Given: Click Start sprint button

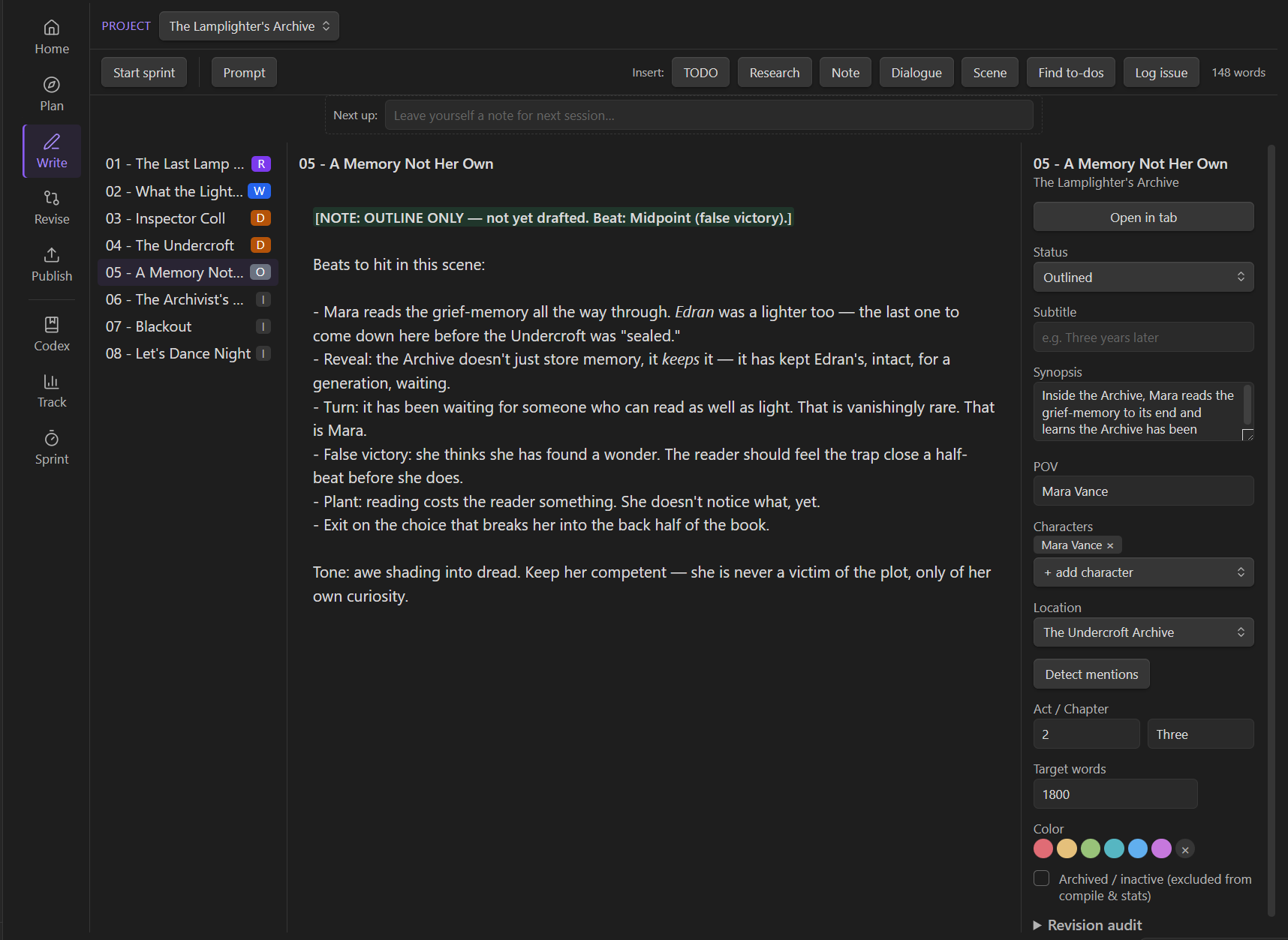Looking at the screenshot, I should pos(144,73).
